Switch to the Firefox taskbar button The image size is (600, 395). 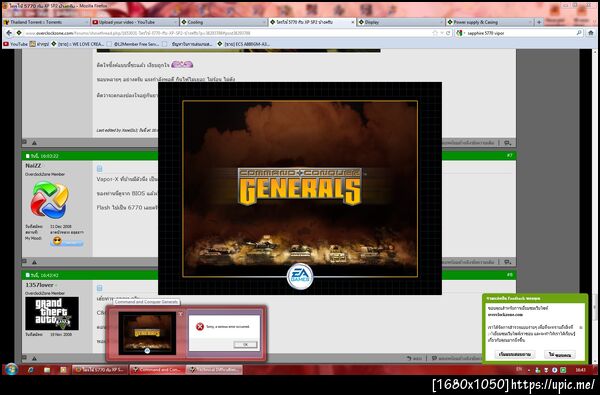[100, 370]
